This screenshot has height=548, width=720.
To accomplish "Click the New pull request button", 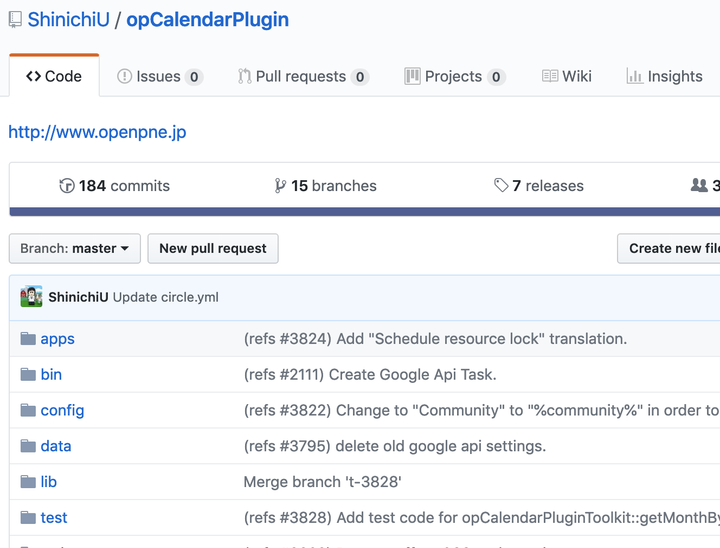I will [213, 249].
